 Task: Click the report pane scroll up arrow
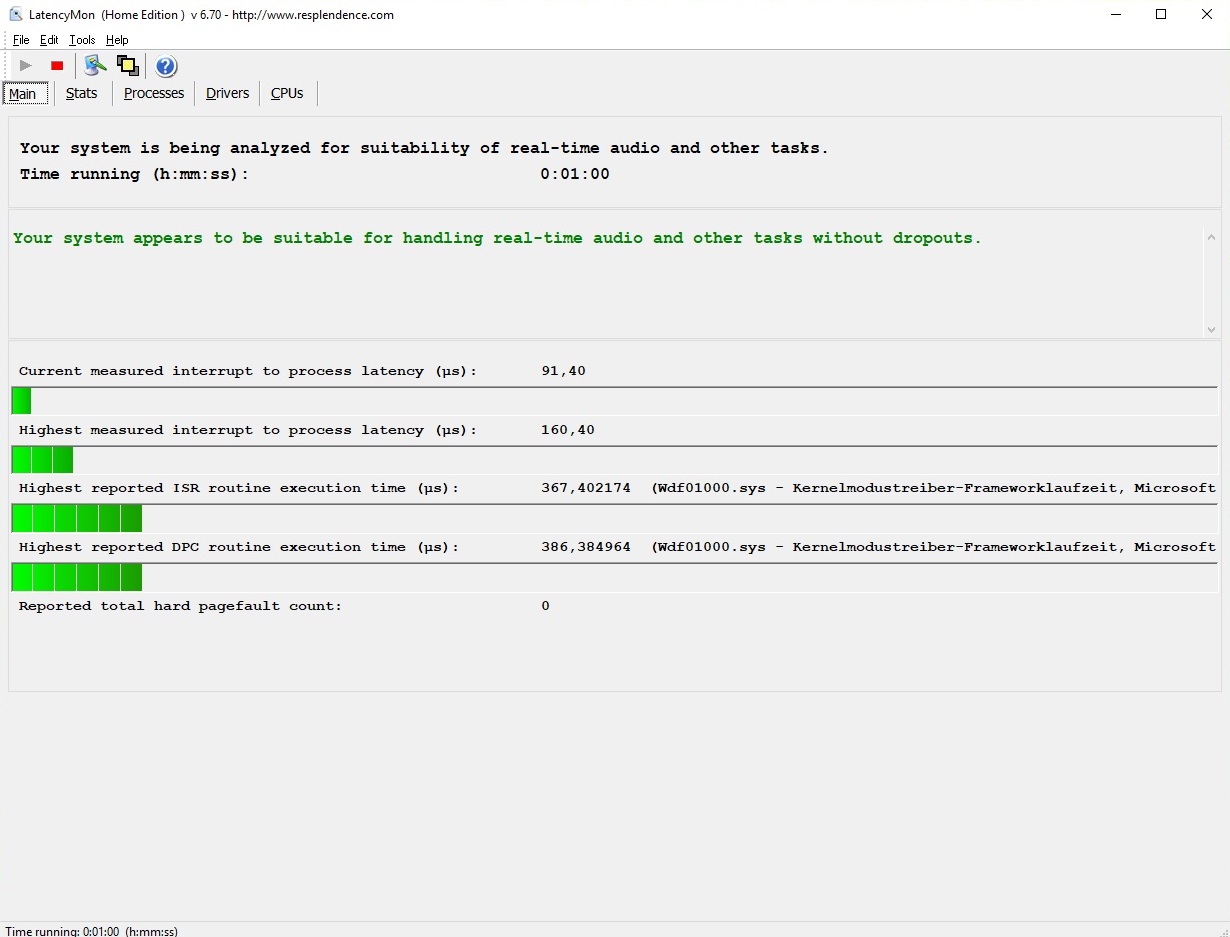click(1211, 238)
